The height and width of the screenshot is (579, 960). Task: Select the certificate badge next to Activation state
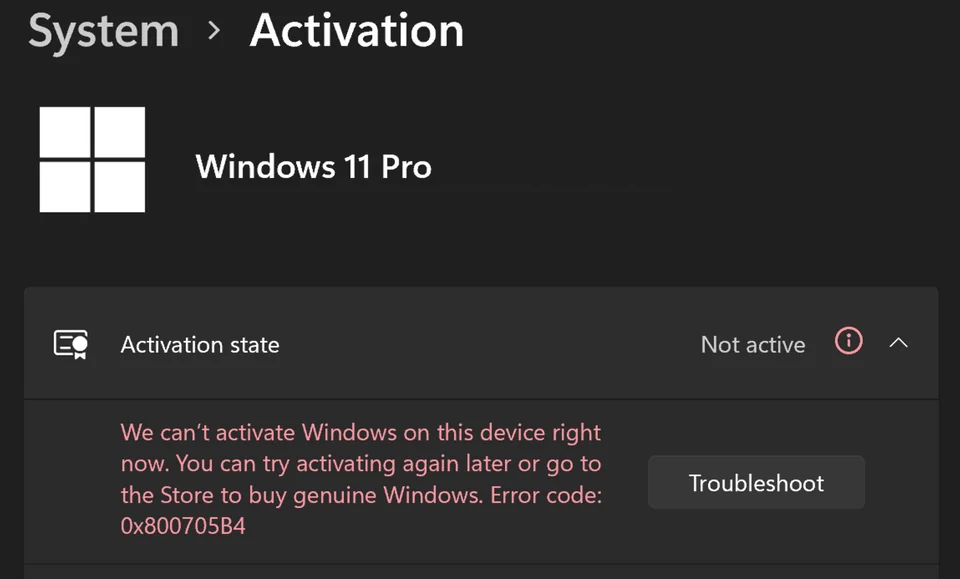[68, 344]
